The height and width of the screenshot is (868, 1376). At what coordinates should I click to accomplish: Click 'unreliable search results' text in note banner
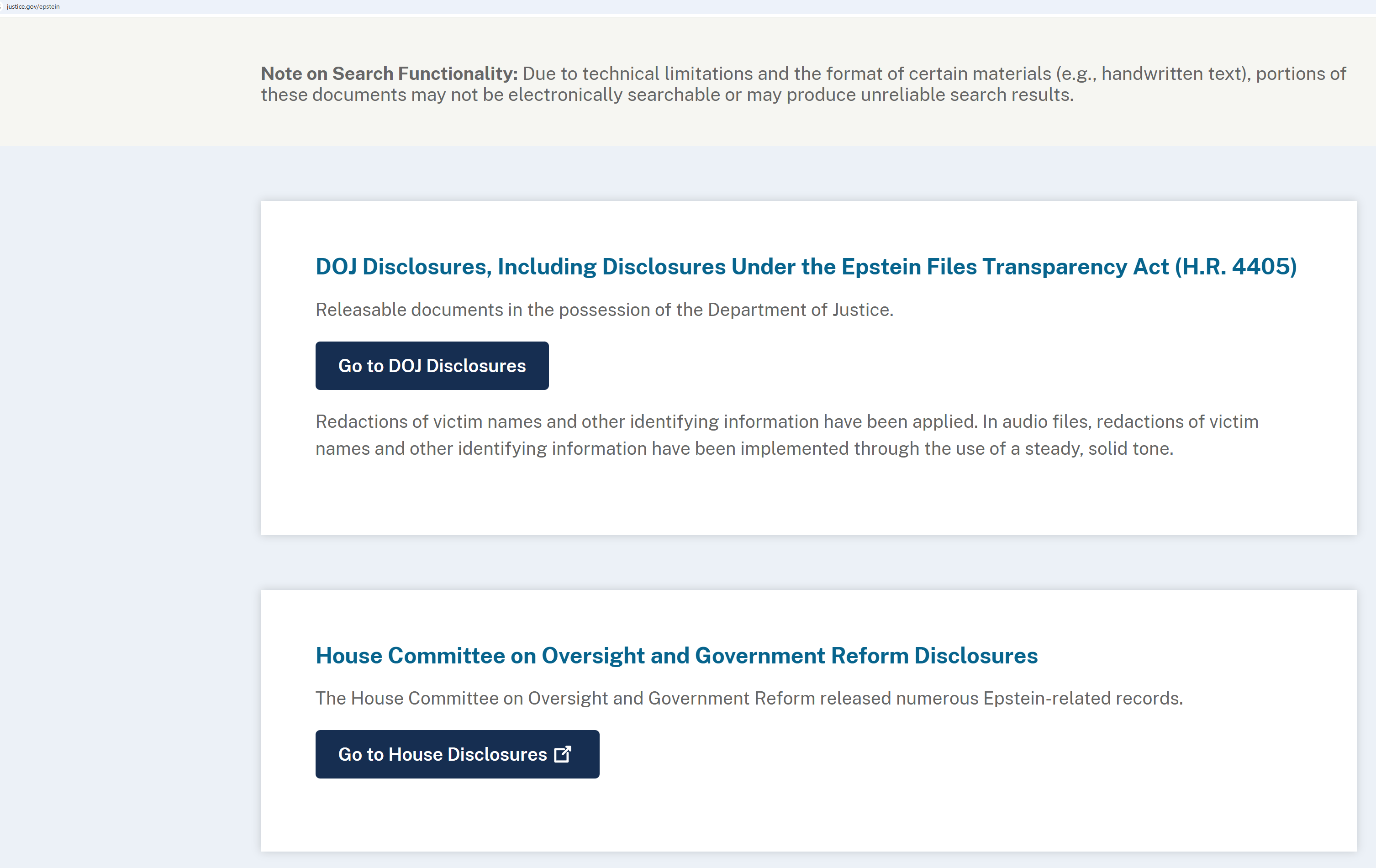tap(966, 95)
